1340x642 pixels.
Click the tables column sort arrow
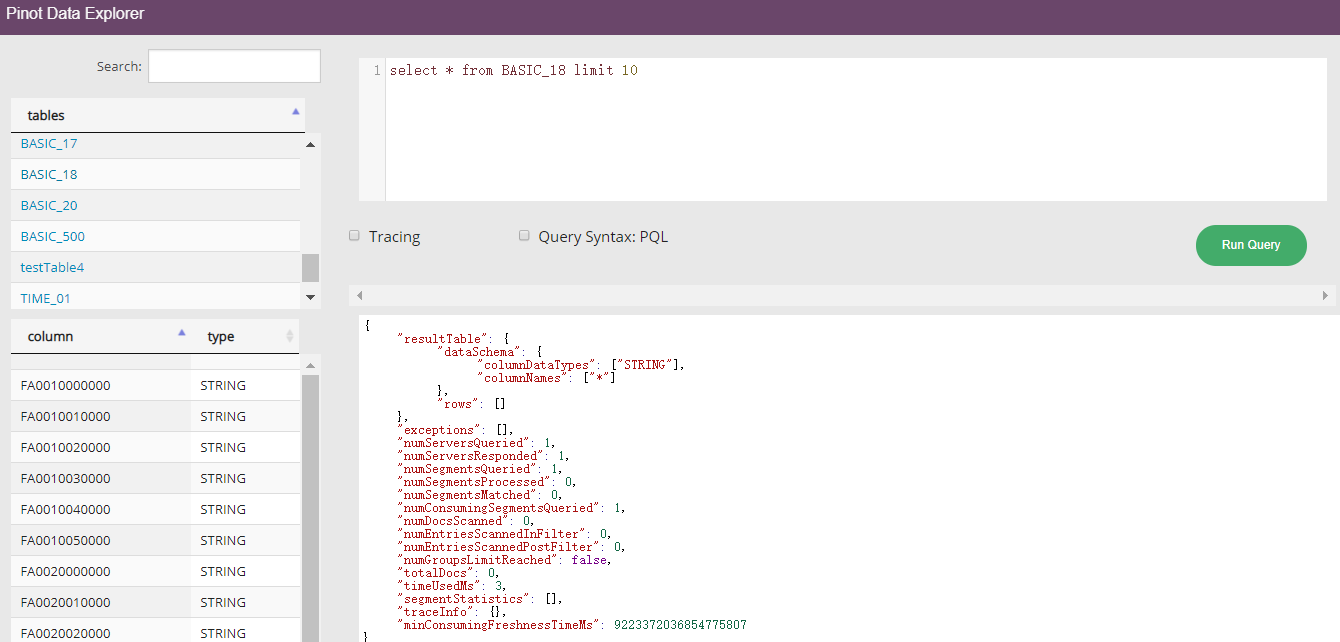295,111
